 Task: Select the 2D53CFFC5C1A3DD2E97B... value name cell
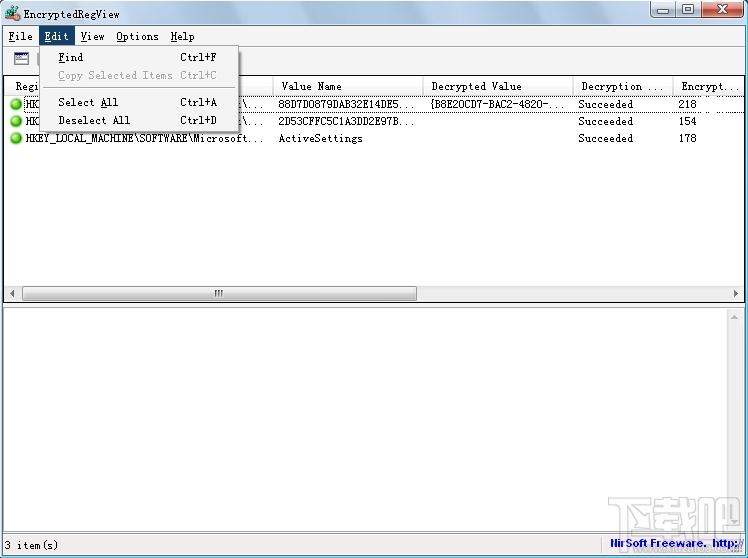(x=346, y=121)
